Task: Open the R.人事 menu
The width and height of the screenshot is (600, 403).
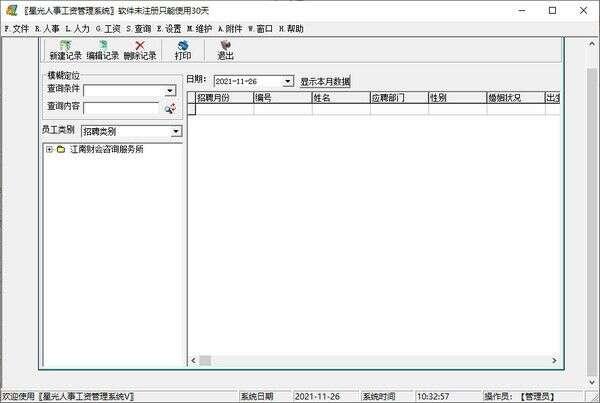Action: pos(47,29)
